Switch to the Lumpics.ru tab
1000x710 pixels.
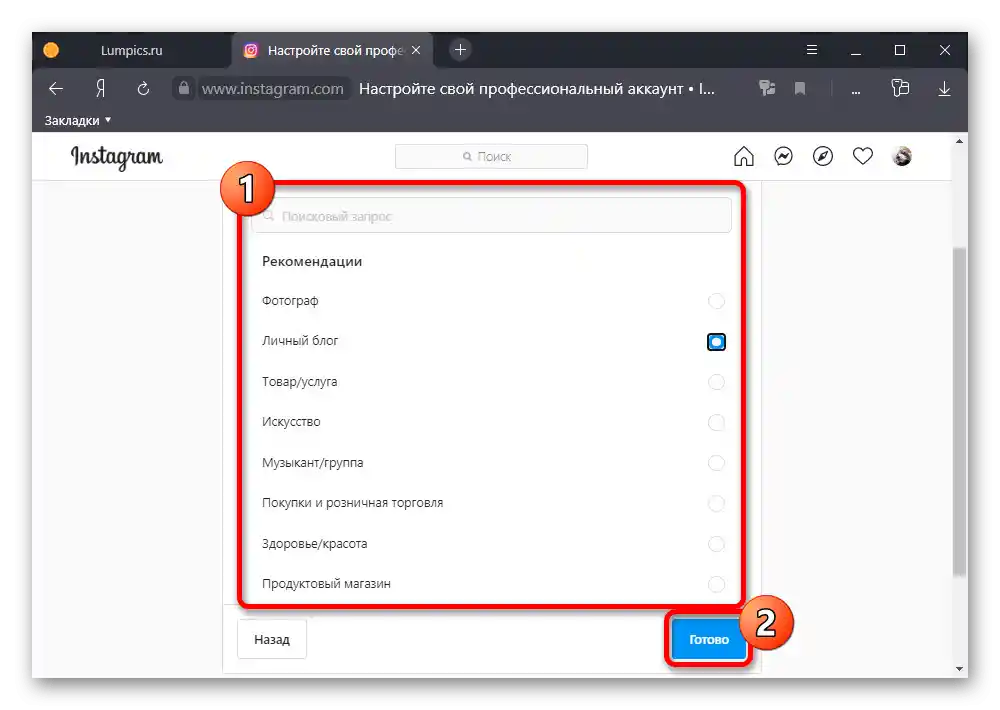tap(131, 50)
